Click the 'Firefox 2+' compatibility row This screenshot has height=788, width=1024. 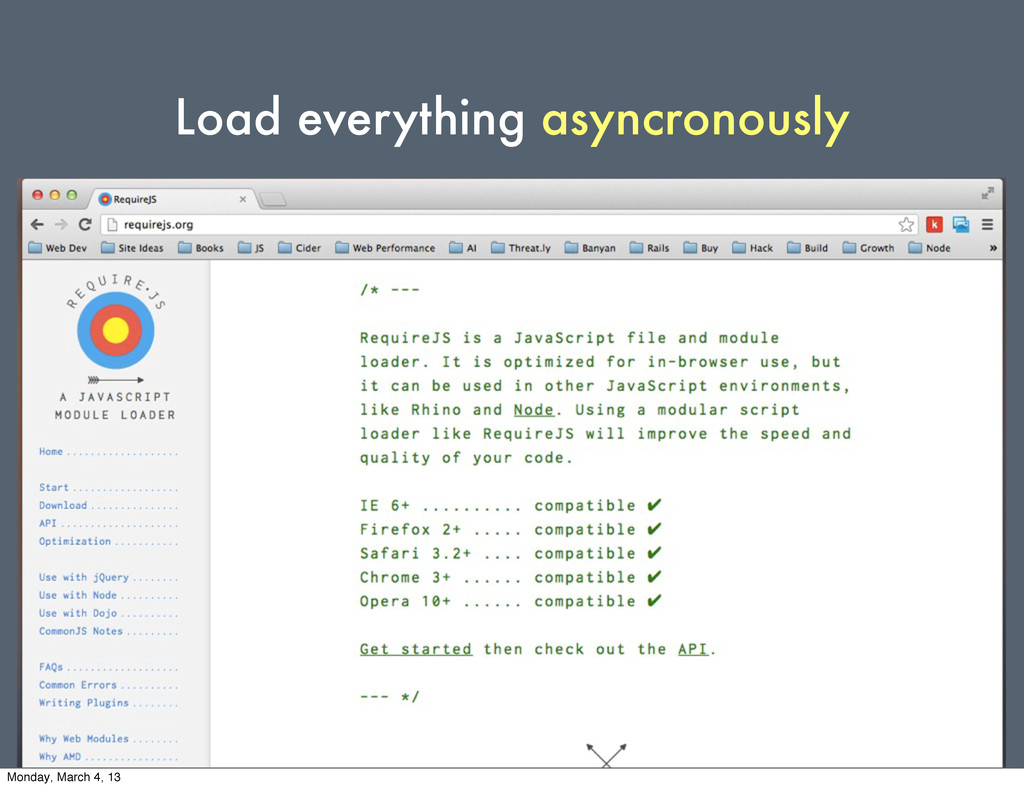coord(511,529)
